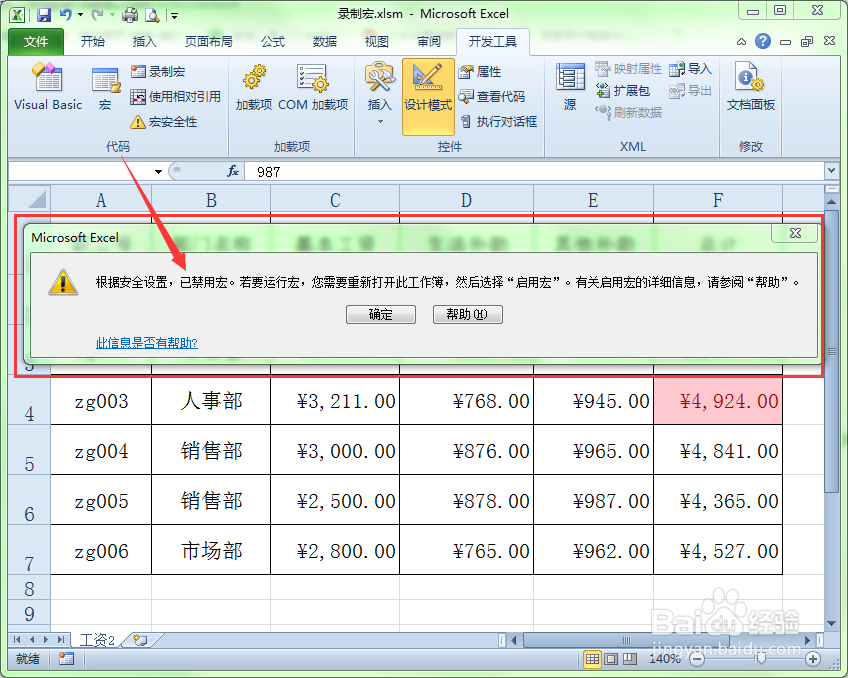Click 帮助(H) in the dialog
Viewport: 848px width, 678px height.
click(467, 314)
